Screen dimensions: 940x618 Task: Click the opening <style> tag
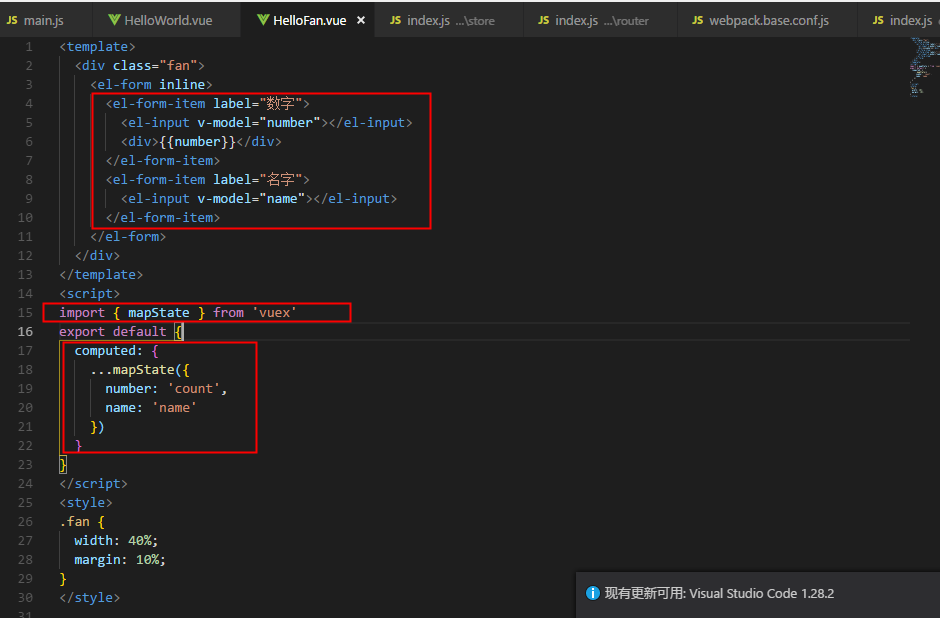pos(86,502)
